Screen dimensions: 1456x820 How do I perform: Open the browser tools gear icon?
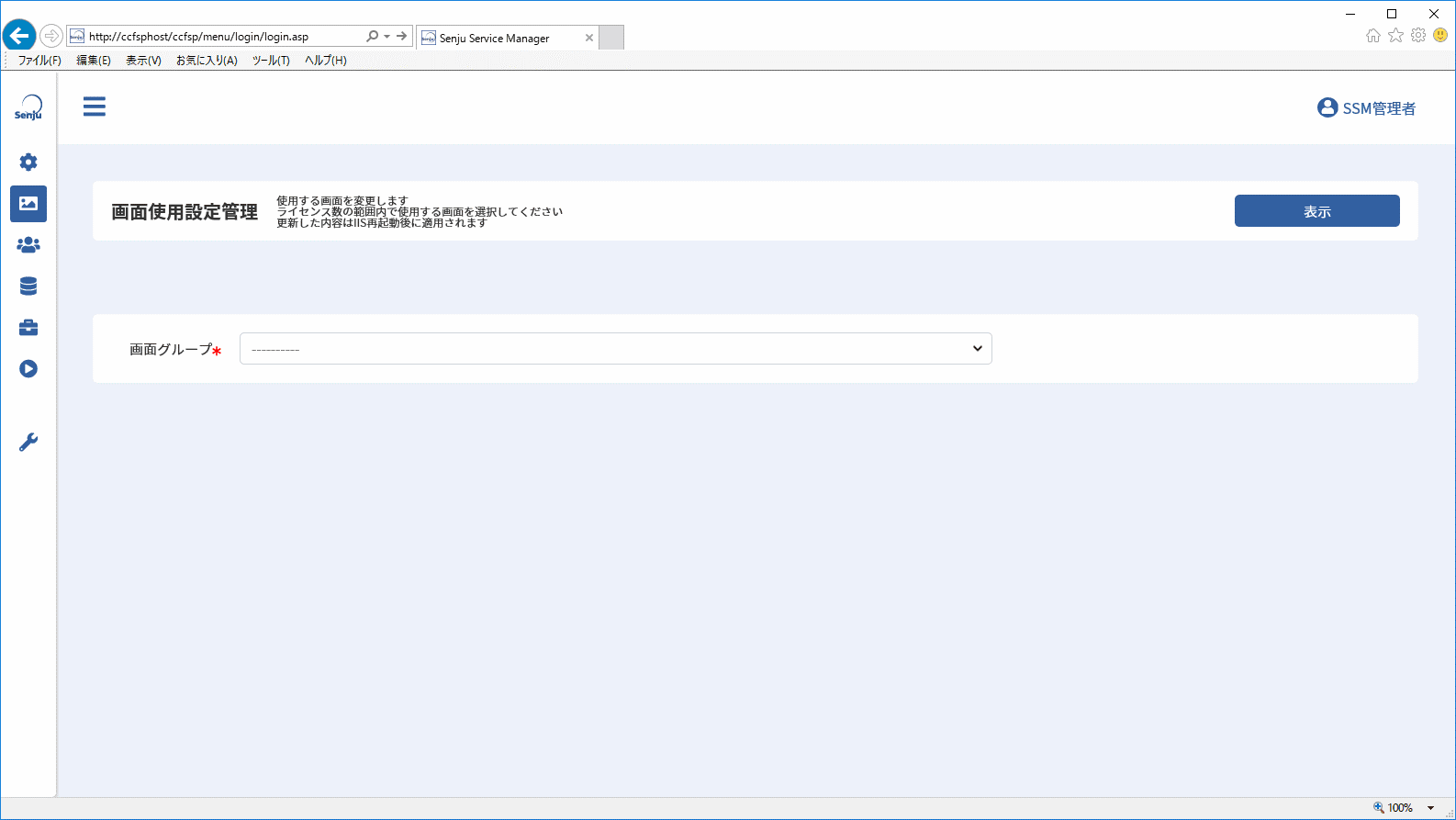coord(1418,36)
